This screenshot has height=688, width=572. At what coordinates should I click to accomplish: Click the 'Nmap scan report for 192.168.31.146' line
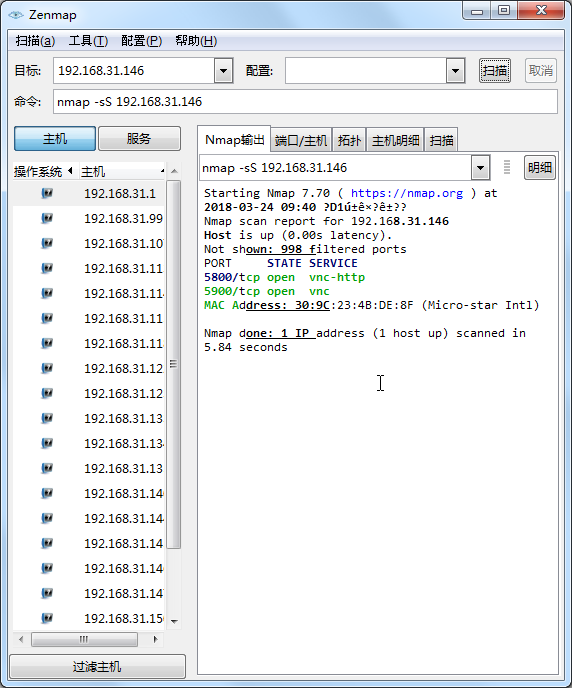[326, 221]
